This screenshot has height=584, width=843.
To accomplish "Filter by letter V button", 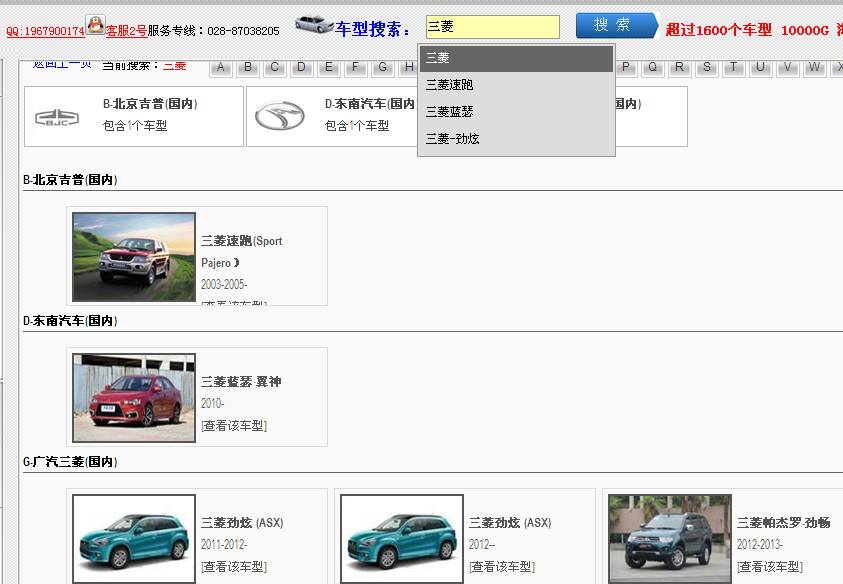I will (x=788, y=68).
